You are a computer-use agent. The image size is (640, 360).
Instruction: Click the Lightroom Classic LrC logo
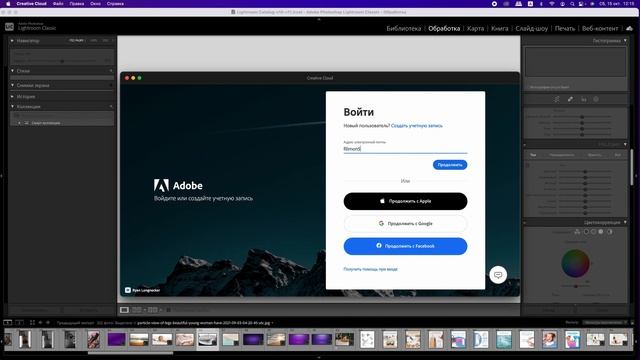point(9,27)
